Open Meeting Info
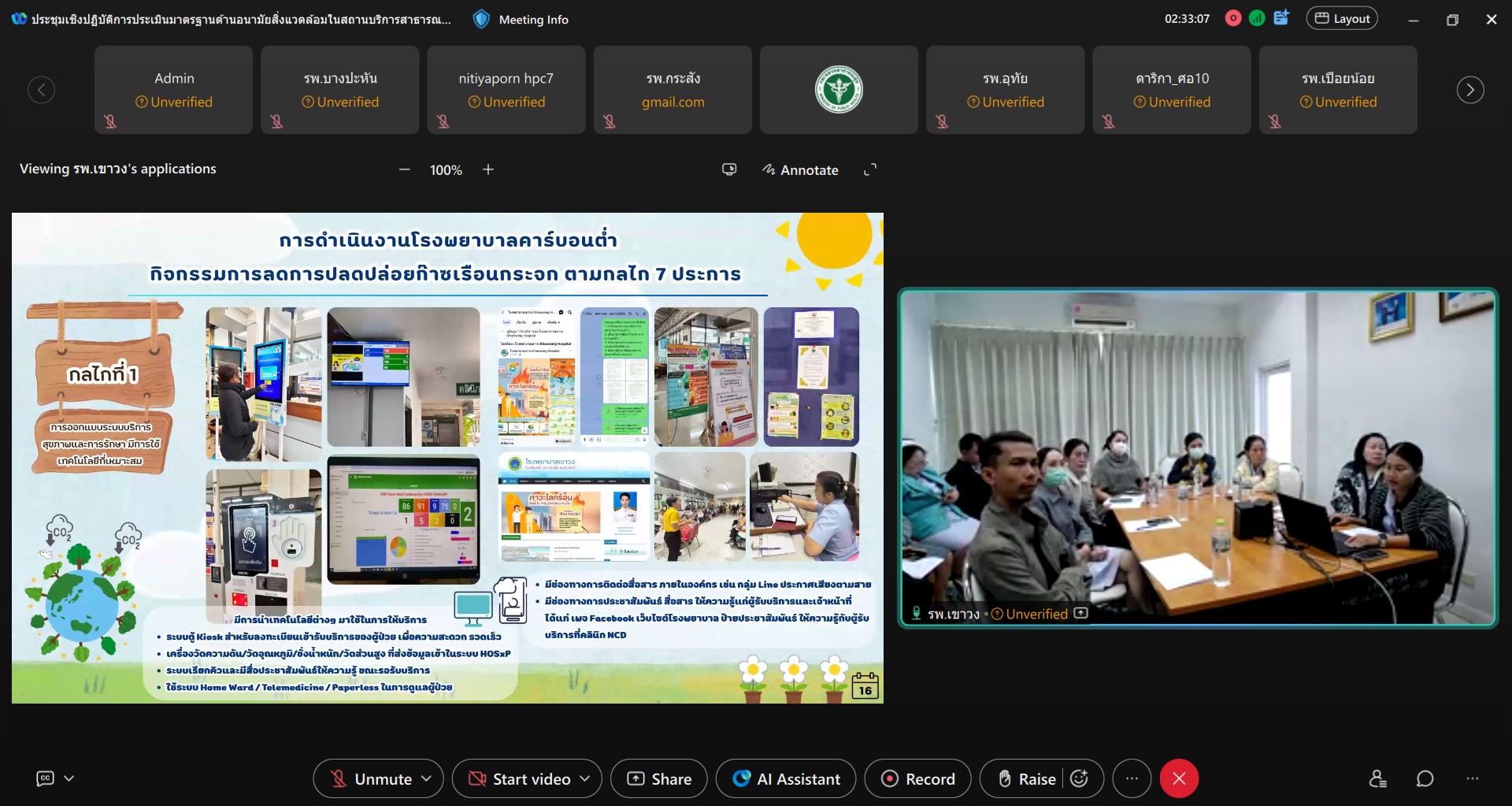 521,20
